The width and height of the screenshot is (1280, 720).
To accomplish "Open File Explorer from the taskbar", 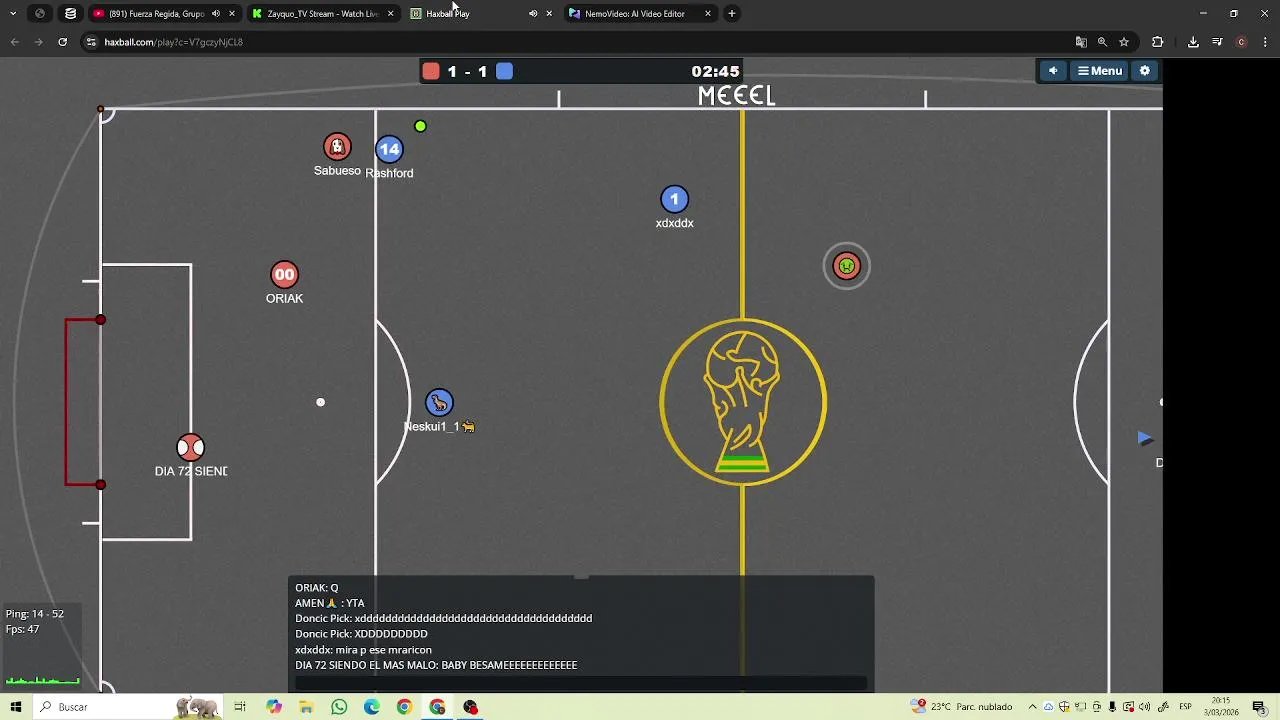I will coord(306,707).
